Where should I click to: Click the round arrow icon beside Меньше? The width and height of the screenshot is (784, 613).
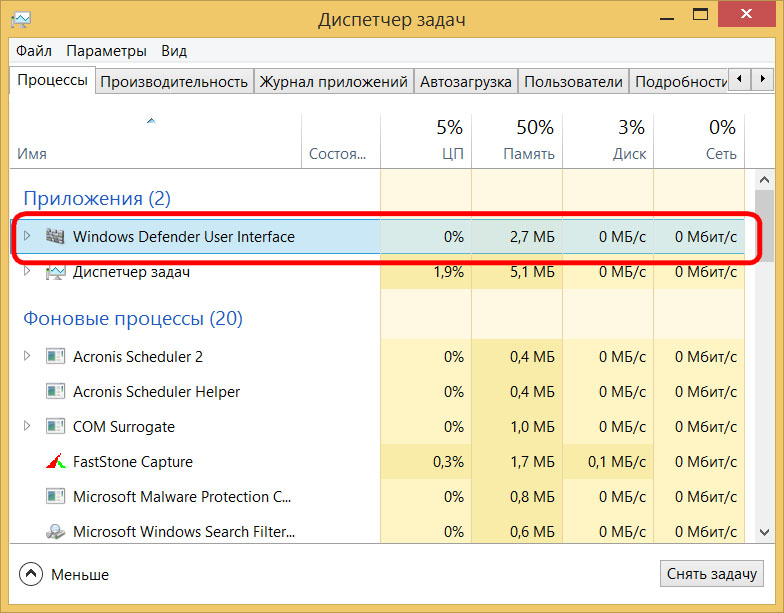(x=31, y=574)
